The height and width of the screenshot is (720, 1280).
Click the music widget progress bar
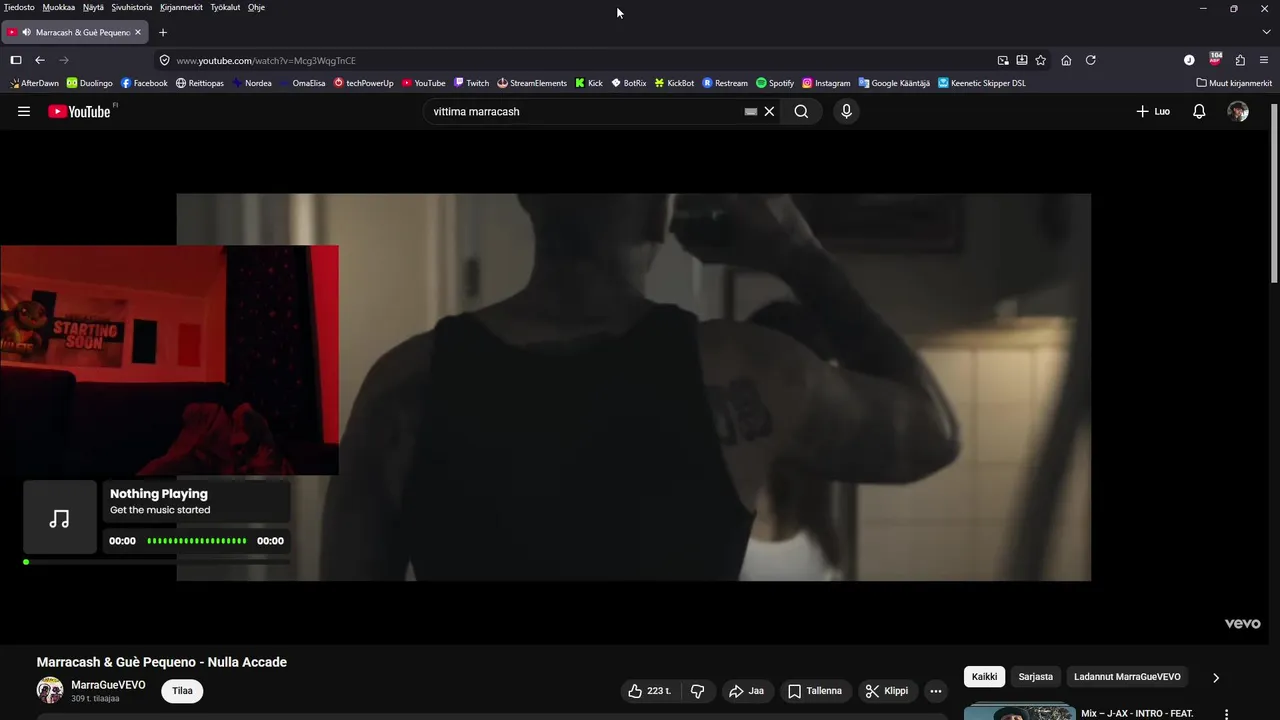coord(157,562)
